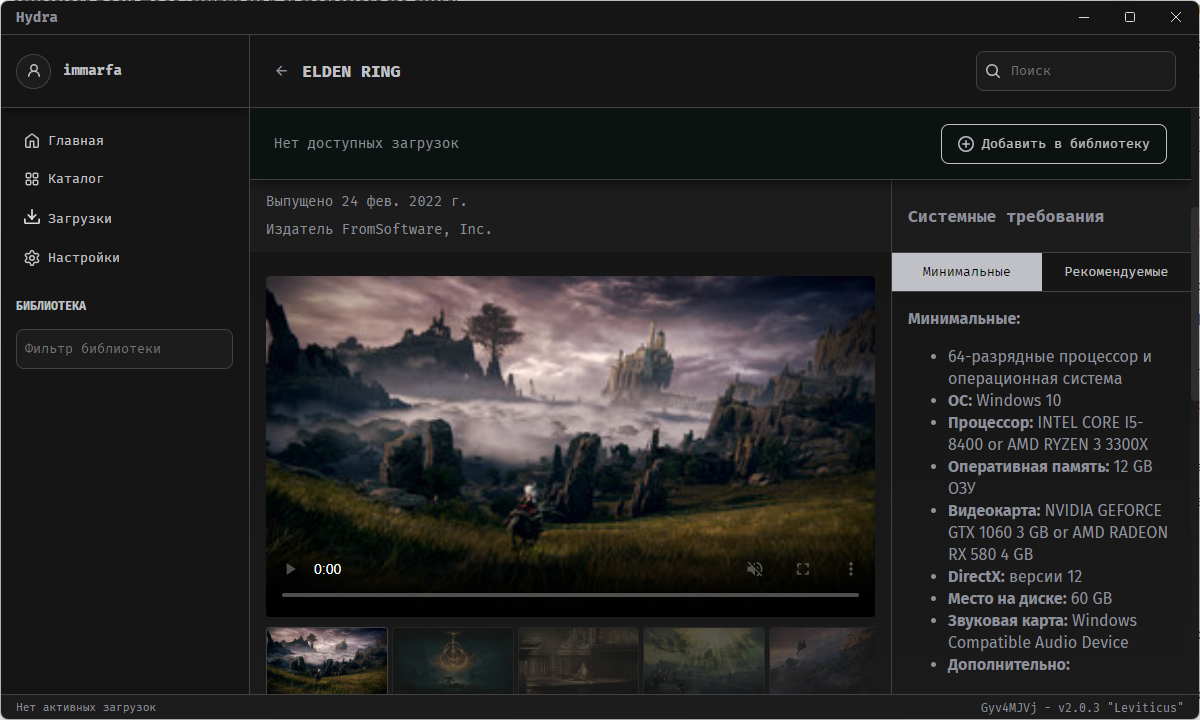Viewport: 1200px width, 720px height.
Task: Click the search magnifier icon
Action: click(993, 71)
